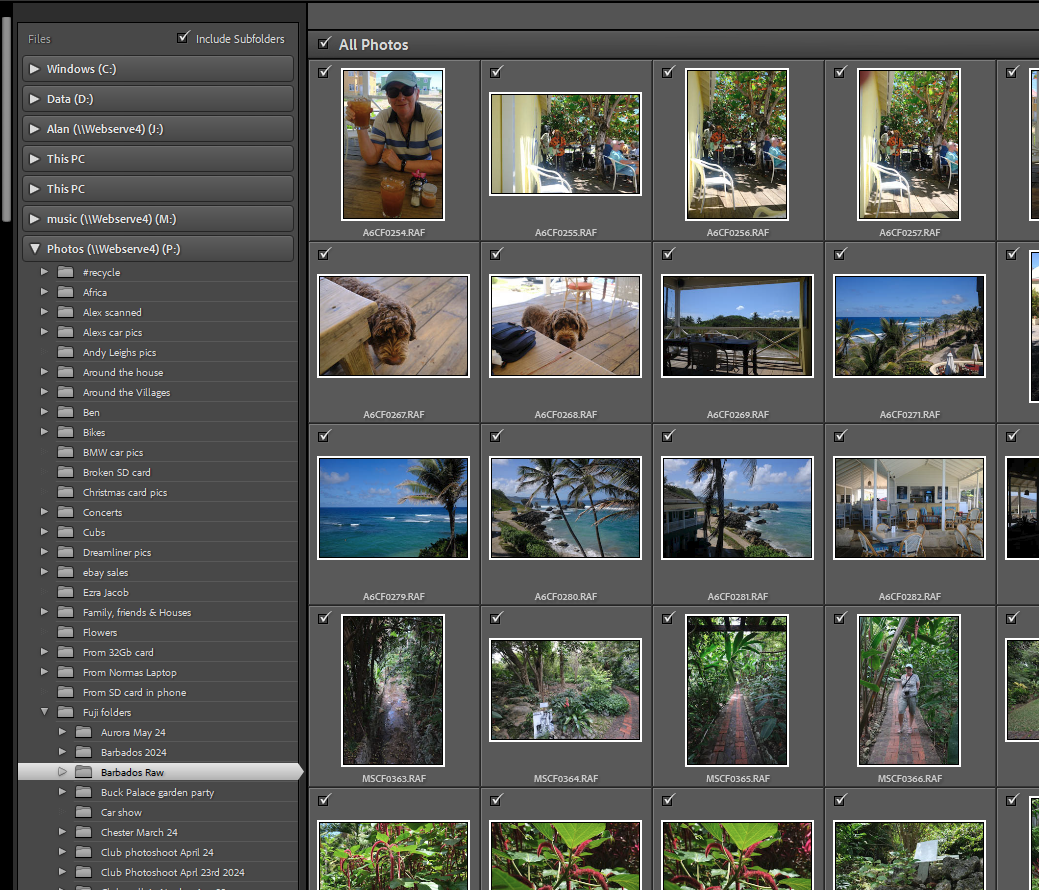Select the dog thumbnail A6CF0268.RAF
The height and width of the screenshot is (890, 1039).
(565, 326)
